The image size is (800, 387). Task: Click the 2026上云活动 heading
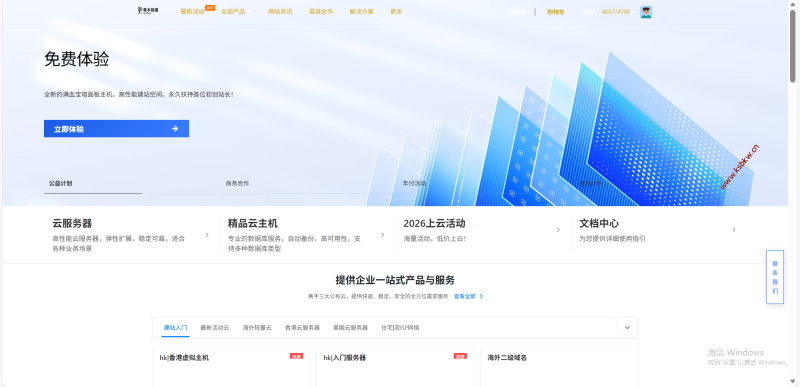click(434, 223)
